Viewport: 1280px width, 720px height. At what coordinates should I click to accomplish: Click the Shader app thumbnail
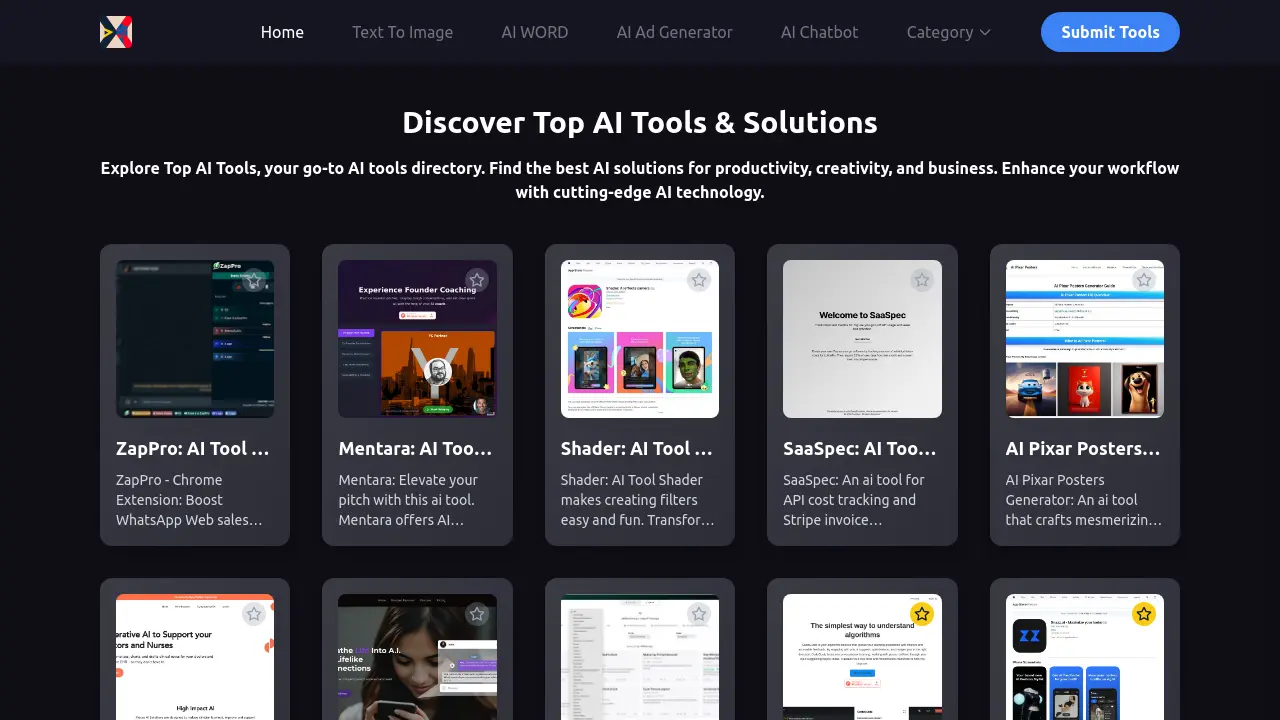(640, 339)
